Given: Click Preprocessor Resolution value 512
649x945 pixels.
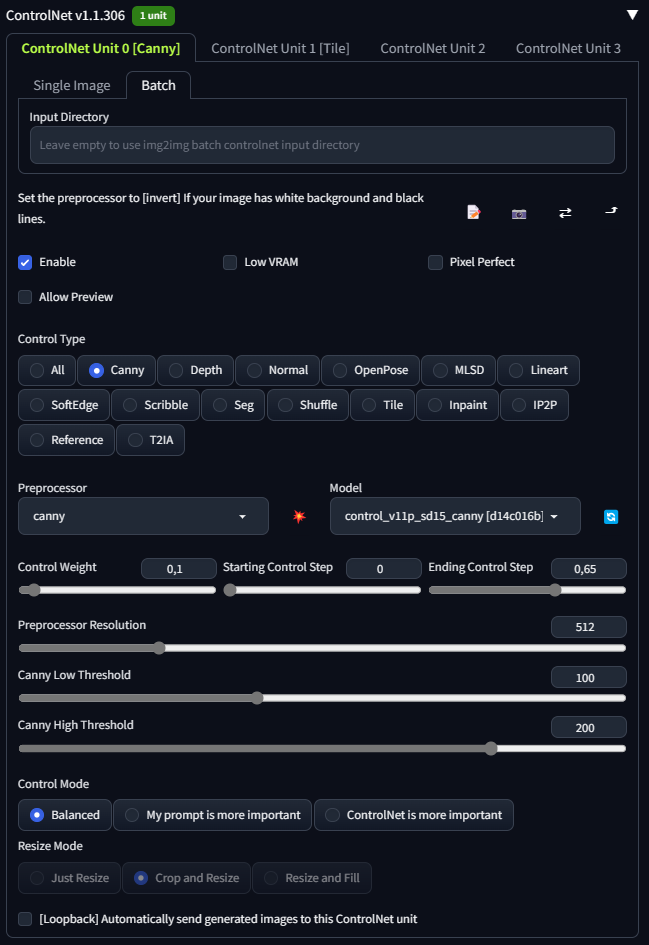Looking at the screenshot, I should point(589,627).
